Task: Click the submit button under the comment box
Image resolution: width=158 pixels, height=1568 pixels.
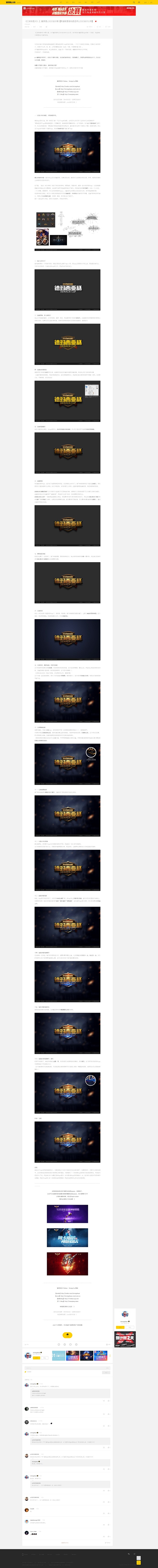Action: point(106,1373)
